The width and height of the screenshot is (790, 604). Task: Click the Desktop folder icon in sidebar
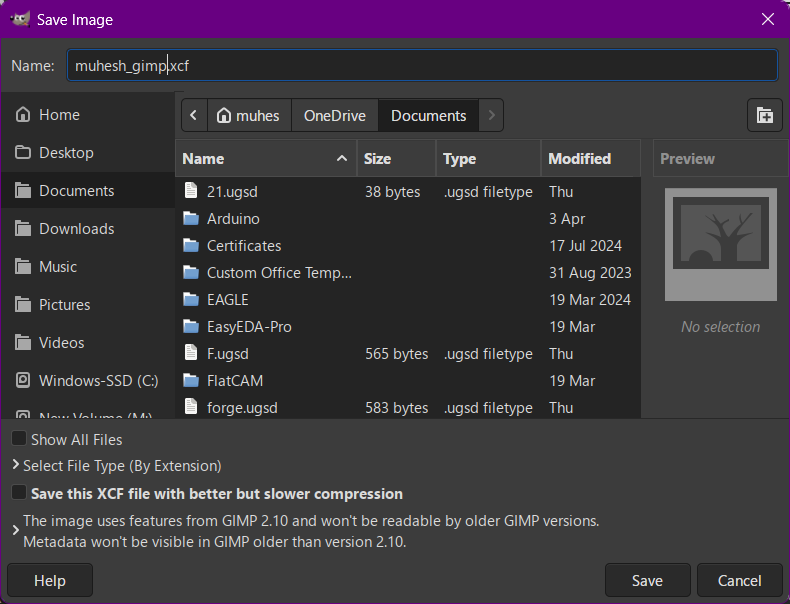click(23, 152)
